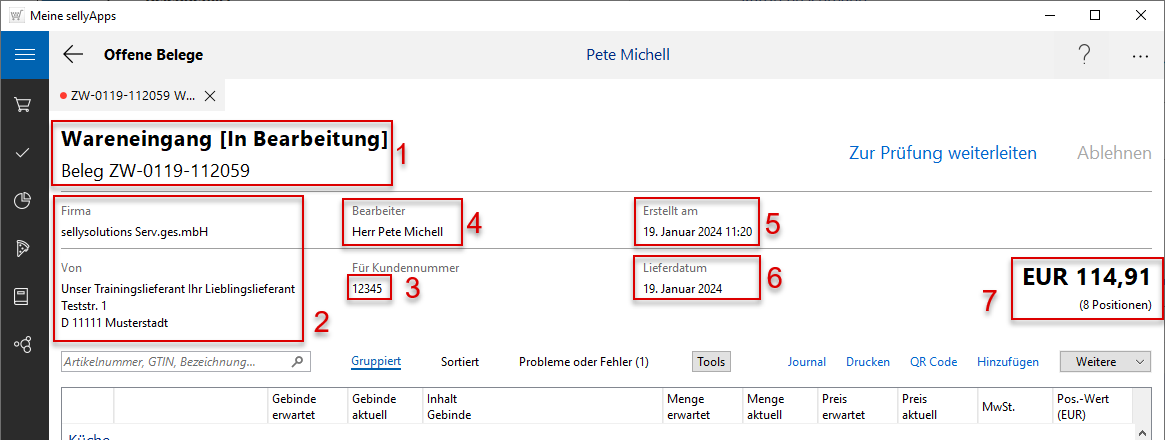Open the shopping cart section in sidebar
Image resolution: width=1165 pixels, height=440 pixels.
[x=23, y=104]
